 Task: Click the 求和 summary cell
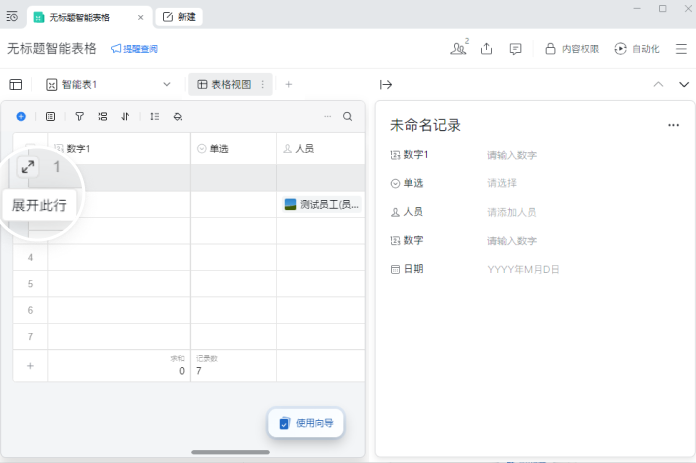(119, 366)
